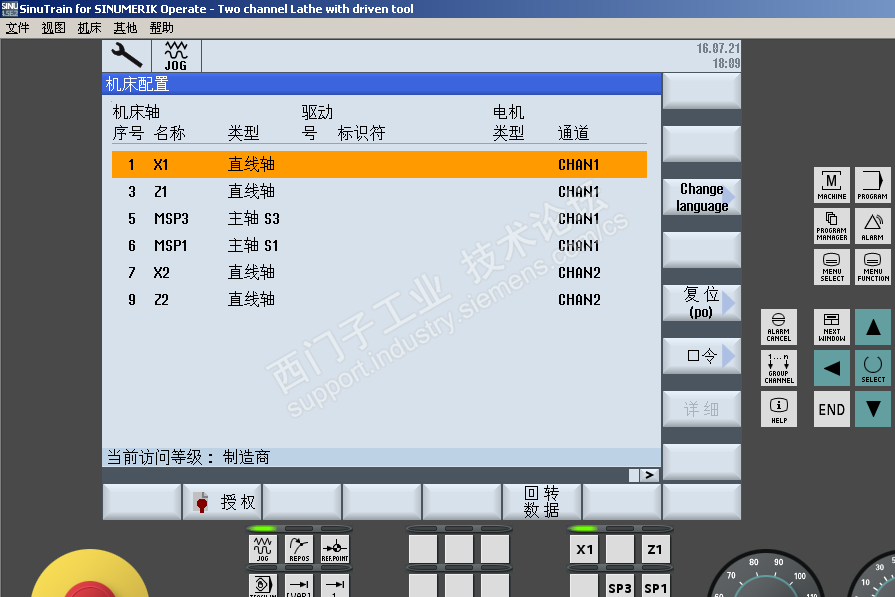Click the GROUP CHANNEL key
The width and height of the screenshot is (895, 597).
779,368
